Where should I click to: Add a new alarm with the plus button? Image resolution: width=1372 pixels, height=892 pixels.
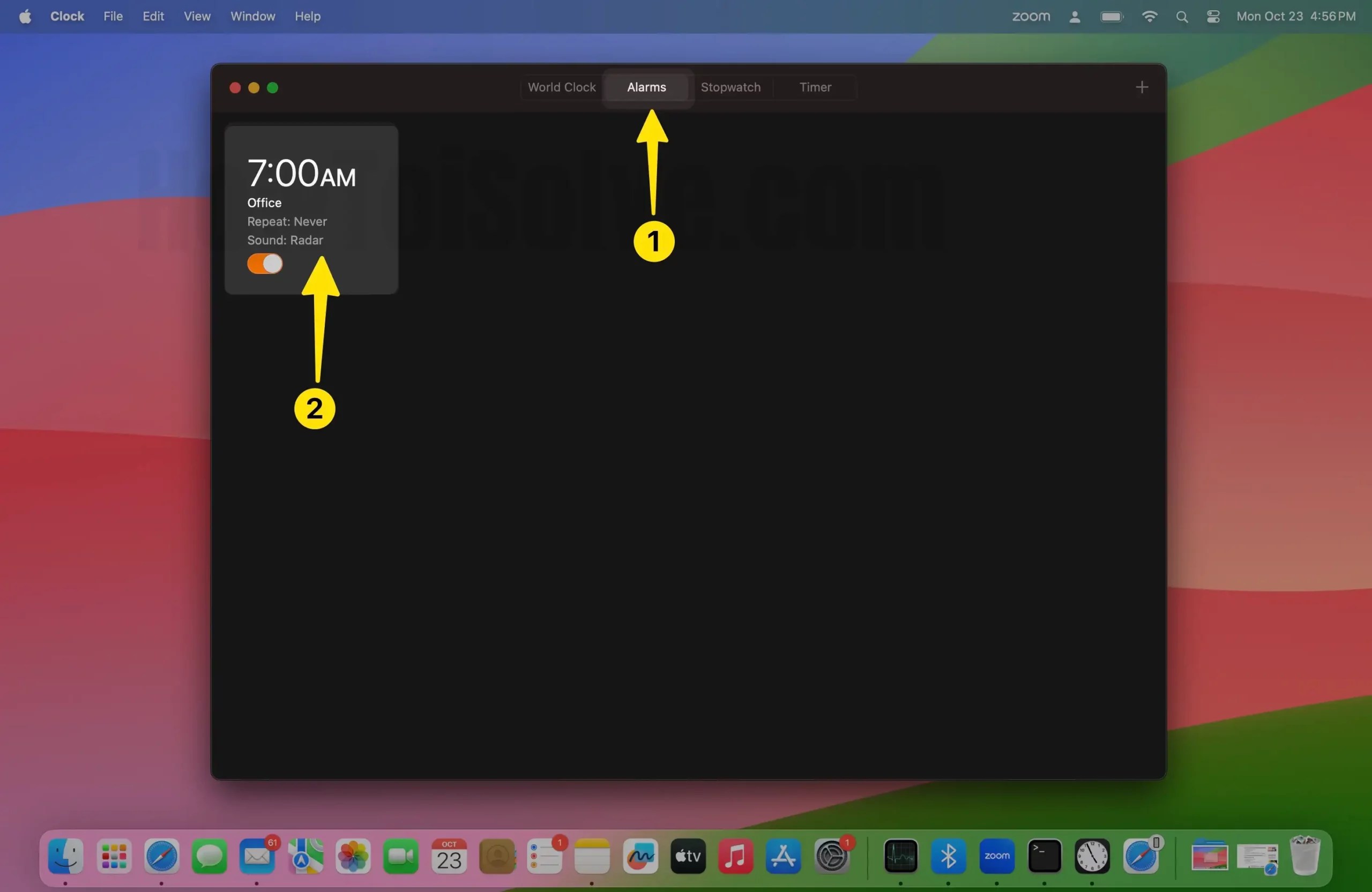[1142, 87]
